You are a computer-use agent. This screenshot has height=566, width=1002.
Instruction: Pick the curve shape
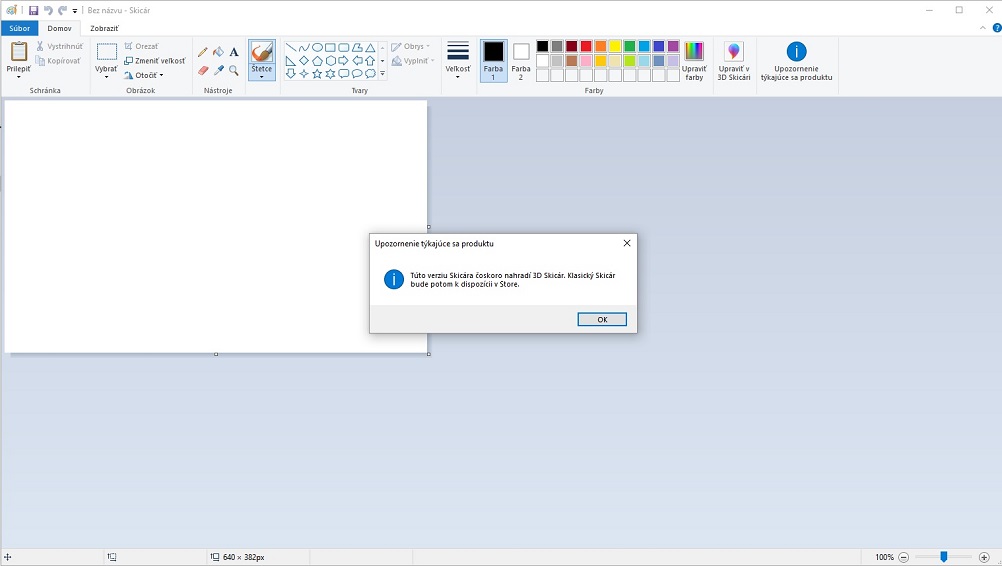click(x=304, y=47)
